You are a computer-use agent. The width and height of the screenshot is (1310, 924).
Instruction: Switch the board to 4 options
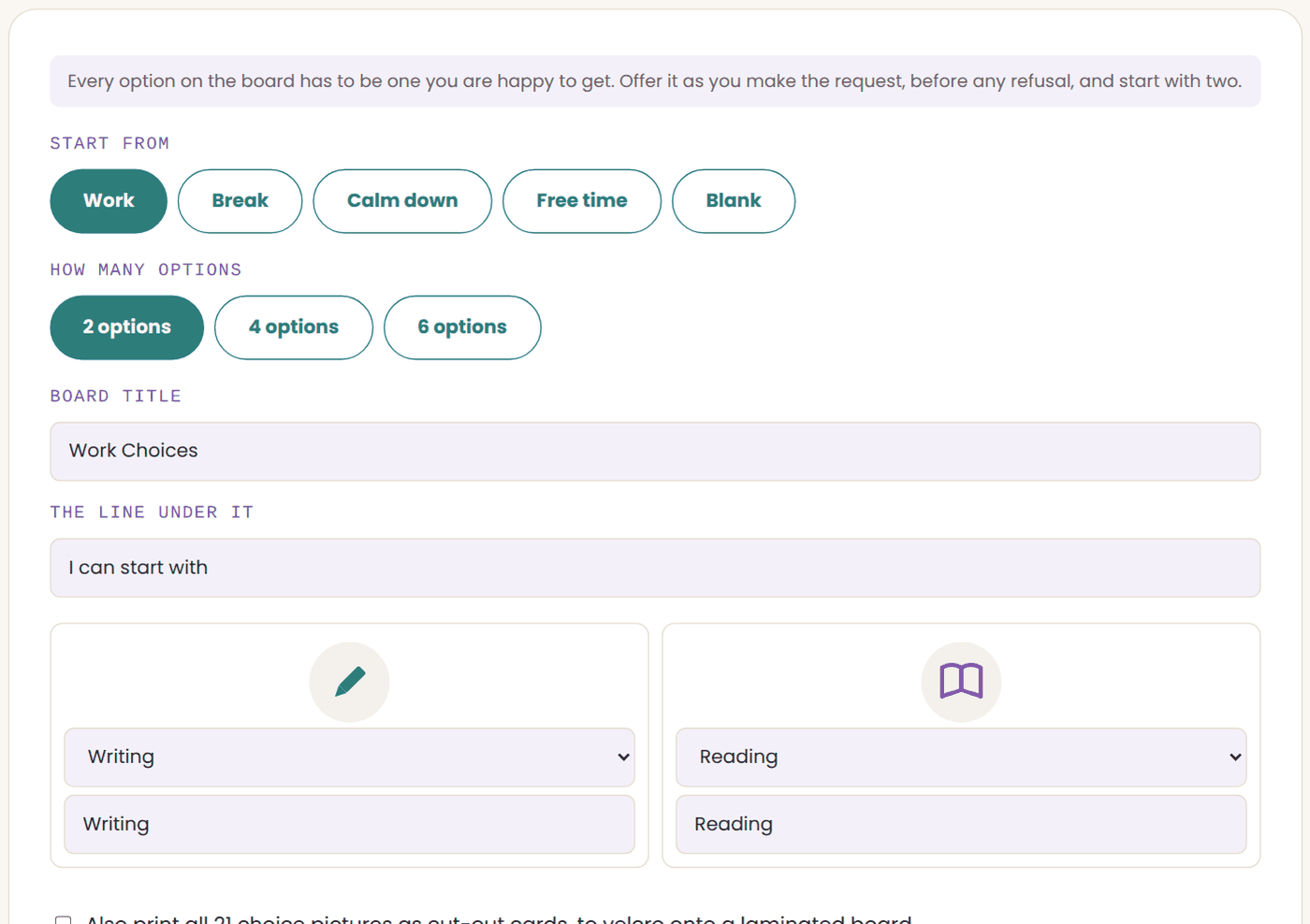[294, 327]
